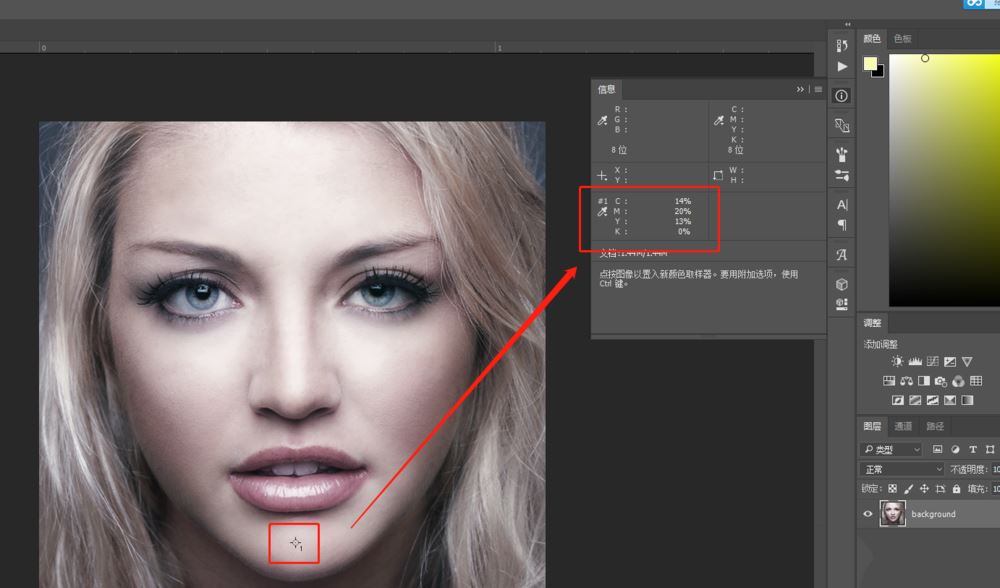Add a Levels adjustment

pyautogui.click(x=915, y=362)
